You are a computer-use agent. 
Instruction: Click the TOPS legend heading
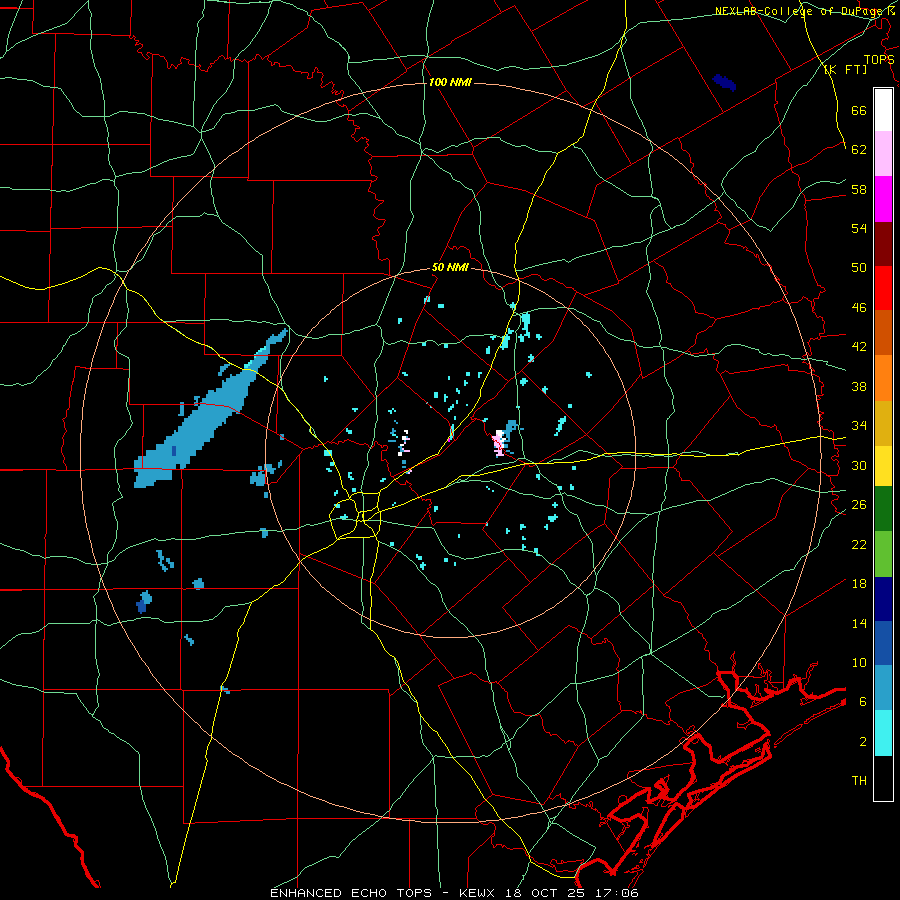pos(879,59)
